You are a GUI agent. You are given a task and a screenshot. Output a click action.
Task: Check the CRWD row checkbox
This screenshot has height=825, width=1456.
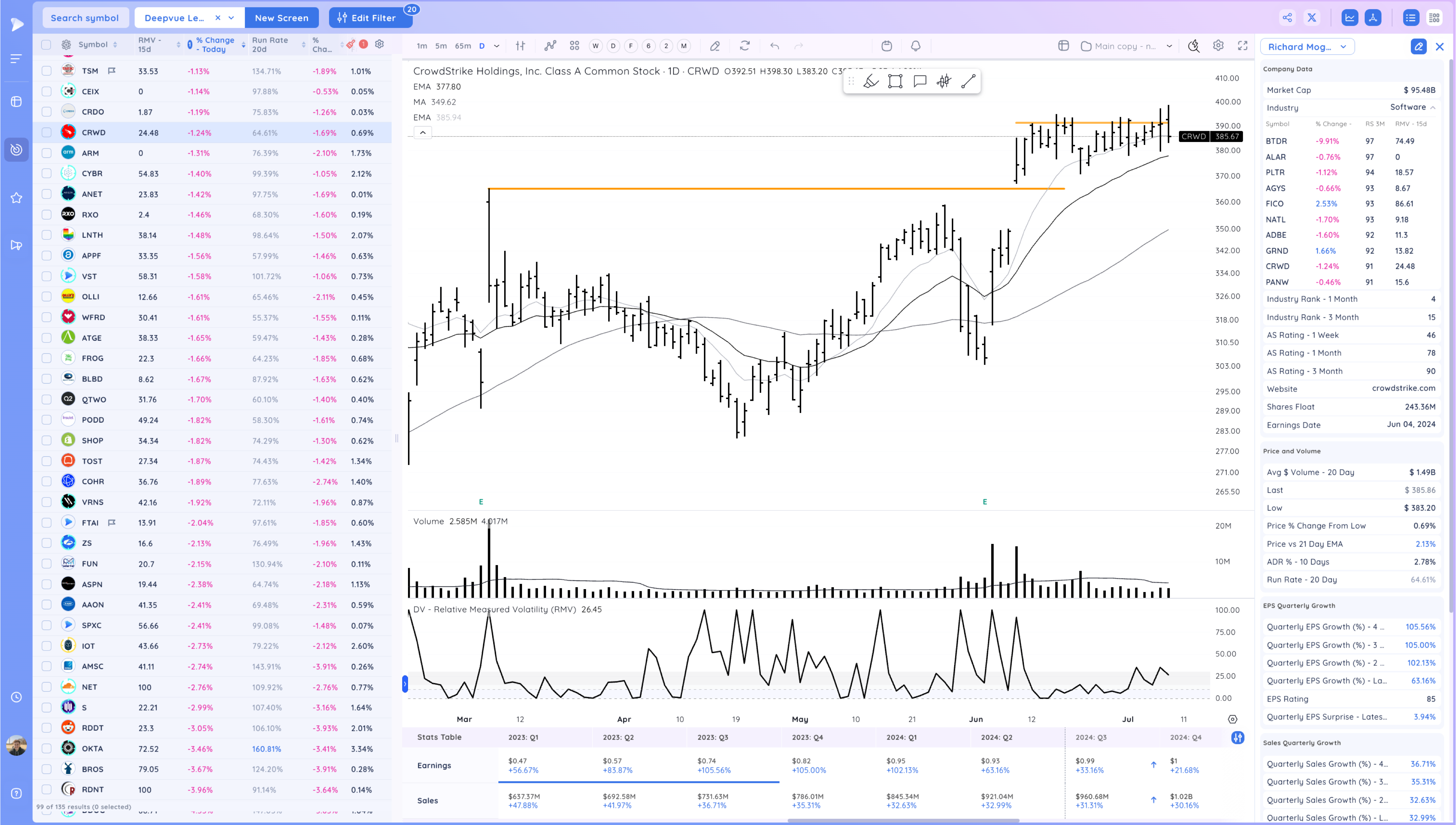coord(47,133)
